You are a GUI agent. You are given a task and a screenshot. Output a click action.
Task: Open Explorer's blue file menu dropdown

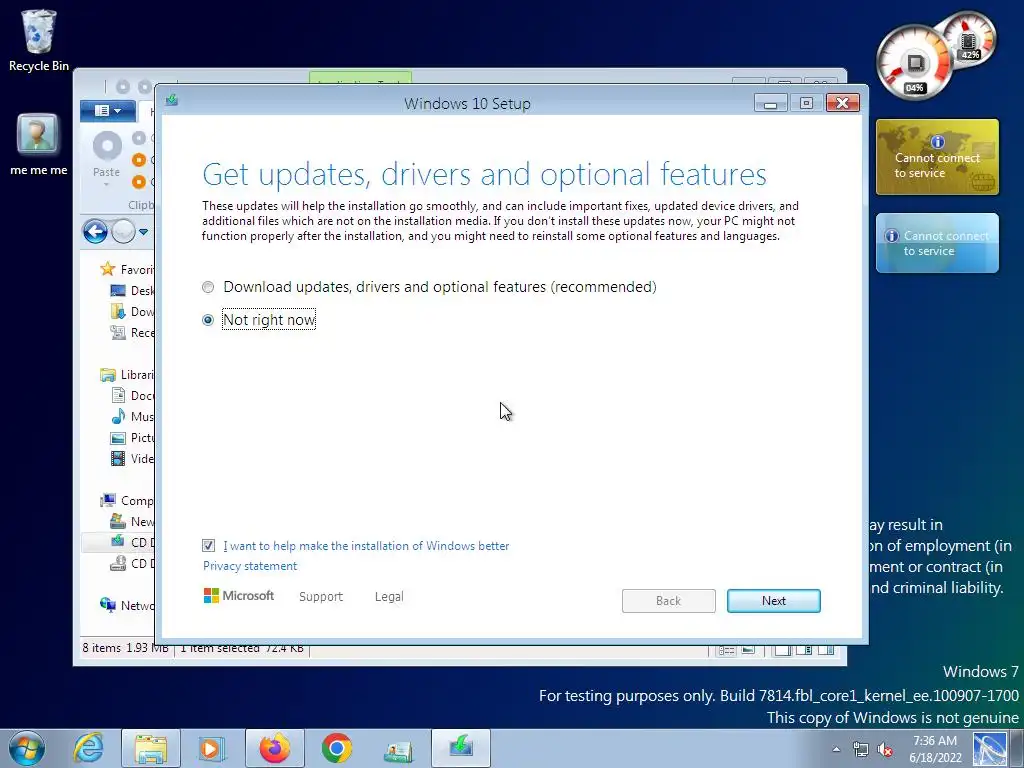click(108, 111)
